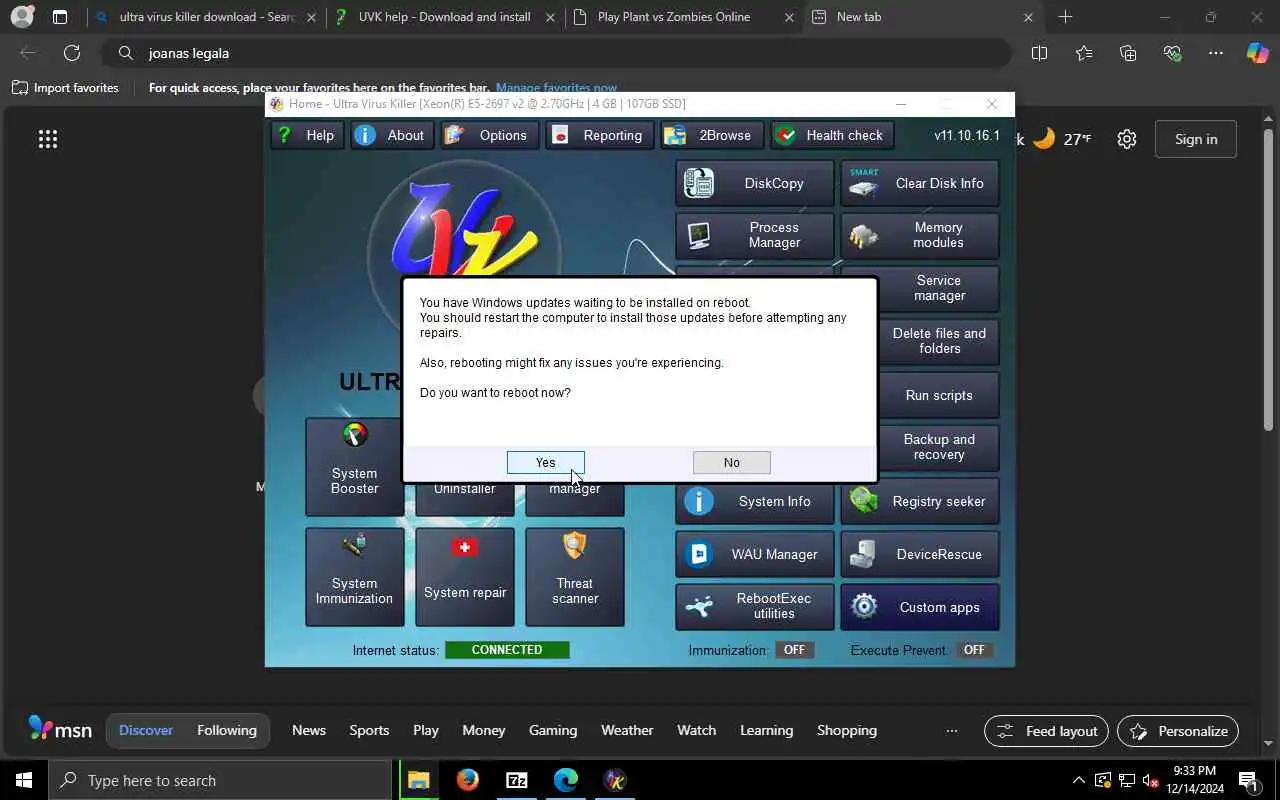Open a new browser tab
This screenshot has width=1280, height=800.
pyautogui.click(x=1065, y=17)
